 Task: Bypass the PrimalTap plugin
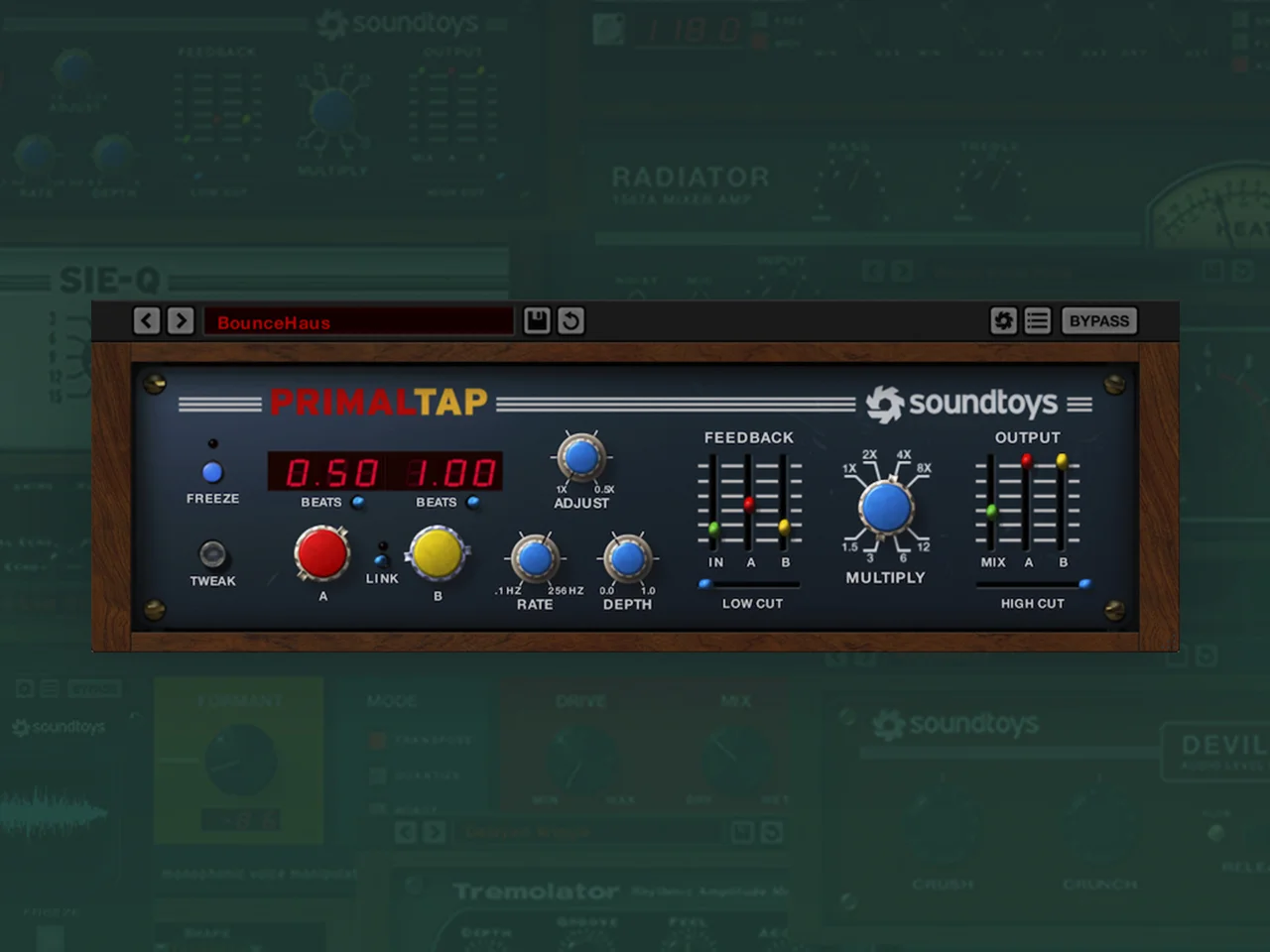[1099, 320]
